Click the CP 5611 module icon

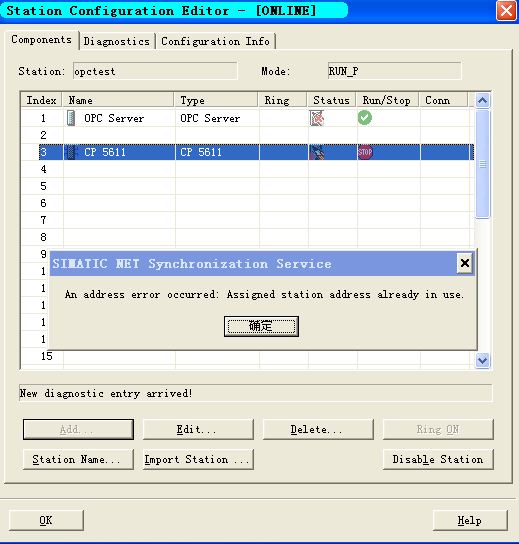point(71,152)
